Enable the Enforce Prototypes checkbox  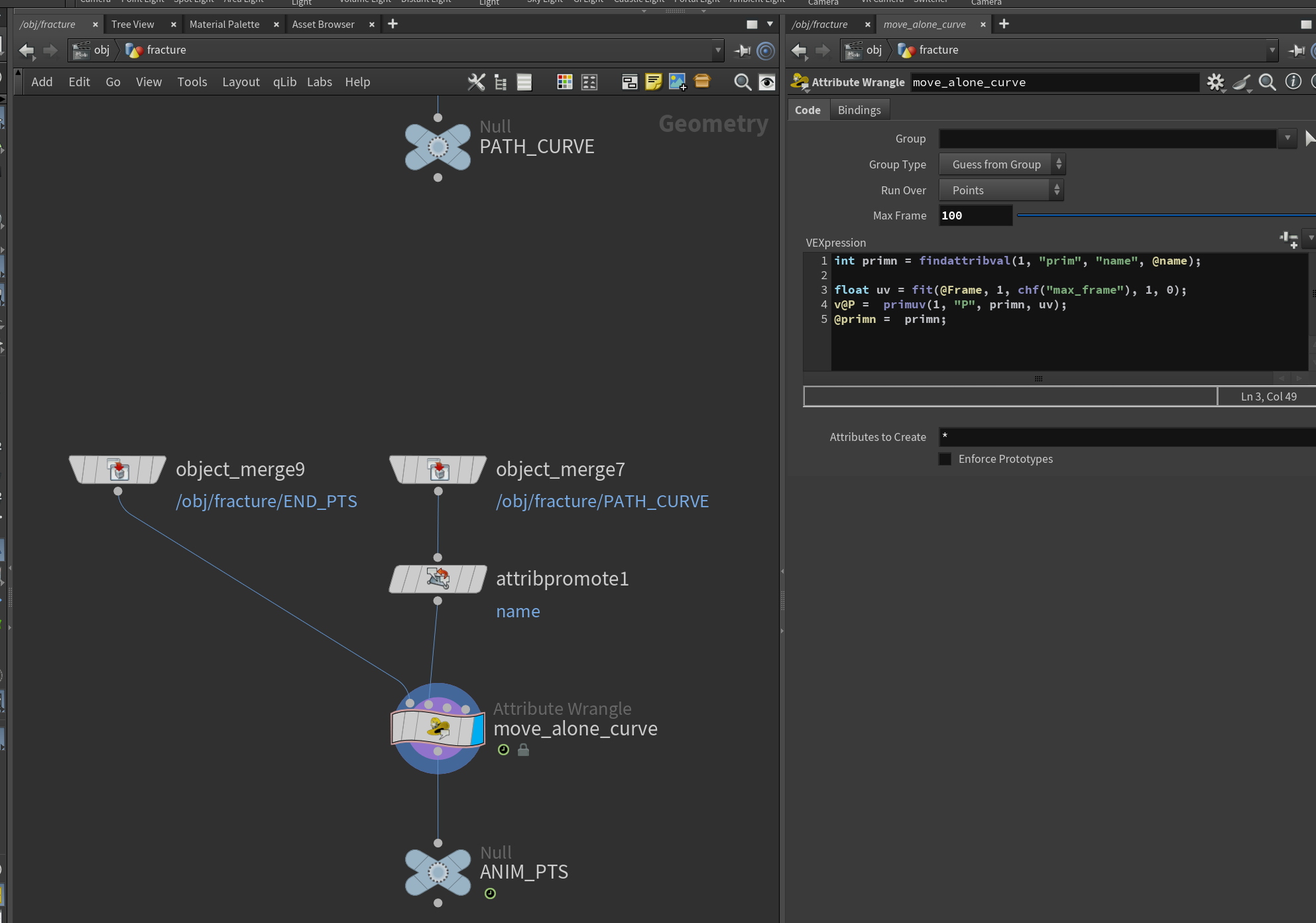(945, 459)
